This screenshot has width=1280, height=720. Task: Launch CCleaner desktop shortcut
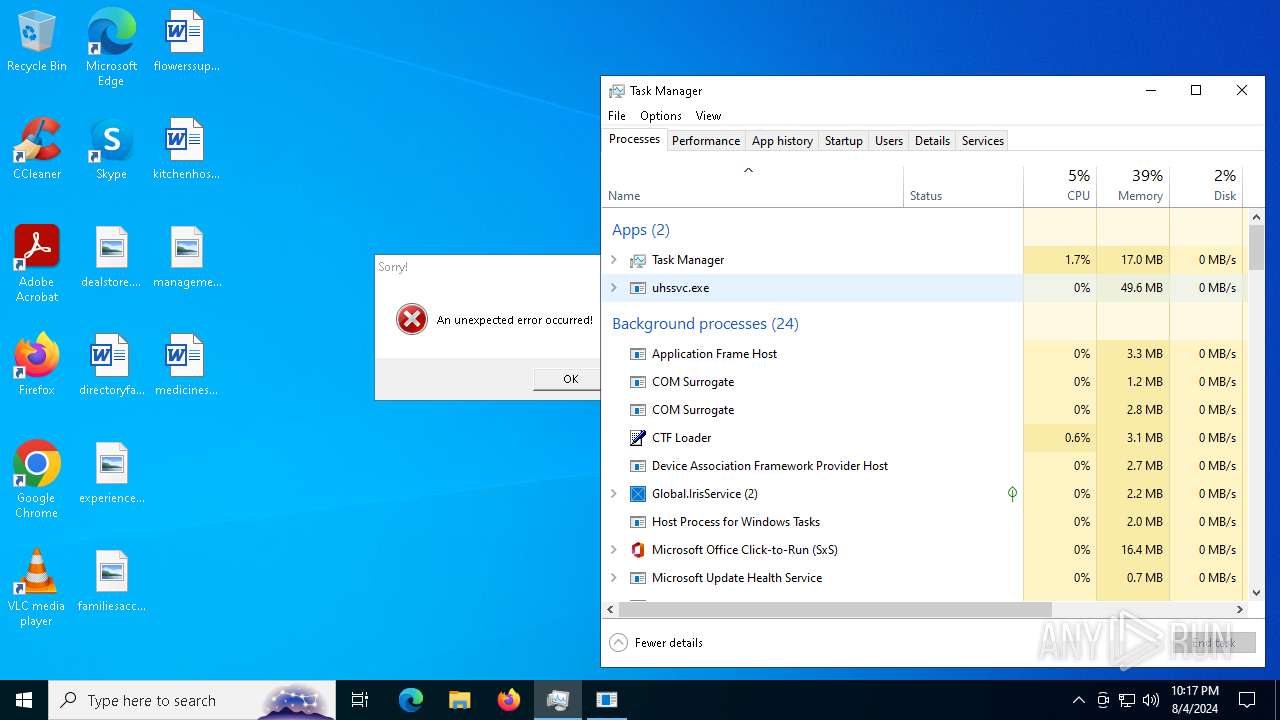[x=37, y=150]
